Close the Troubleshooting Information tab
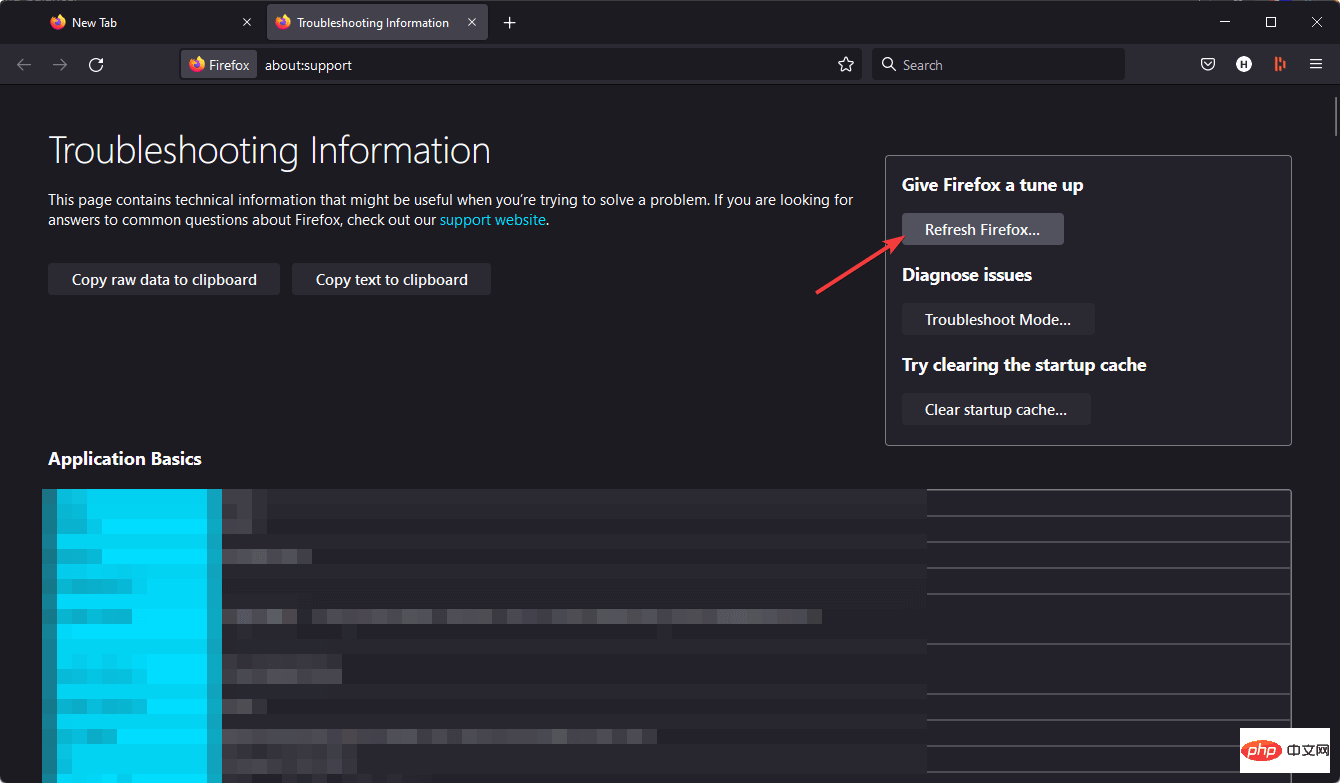The width and height of the screenshot is (1340, 783). [473, 22]
